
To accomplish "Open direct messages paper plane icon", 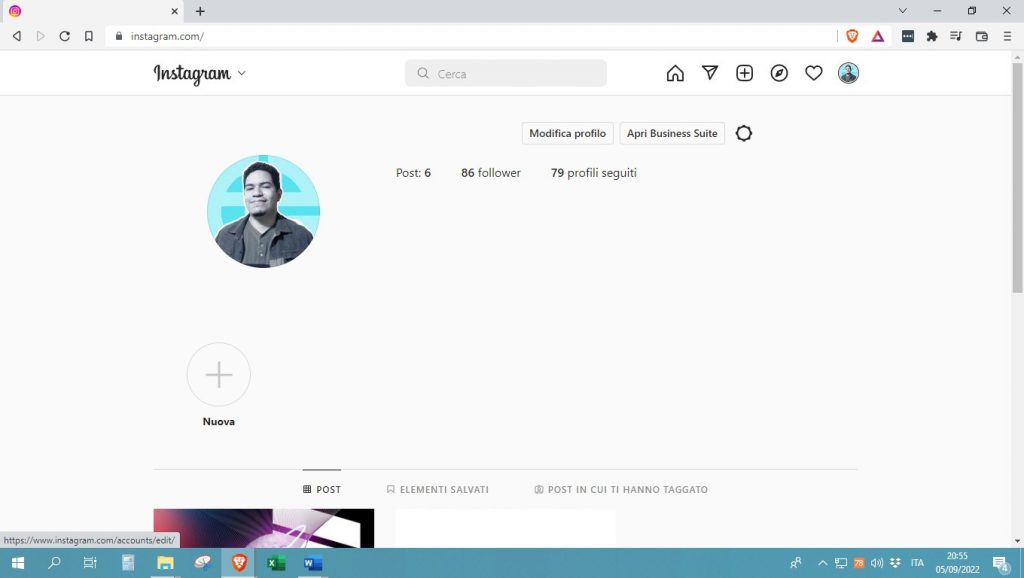I will coord(710,73).
